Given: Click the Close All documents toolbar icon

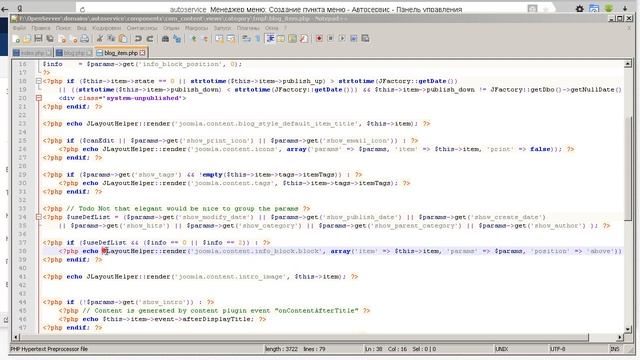Looking at the screenshot, I should click(73, 39).
